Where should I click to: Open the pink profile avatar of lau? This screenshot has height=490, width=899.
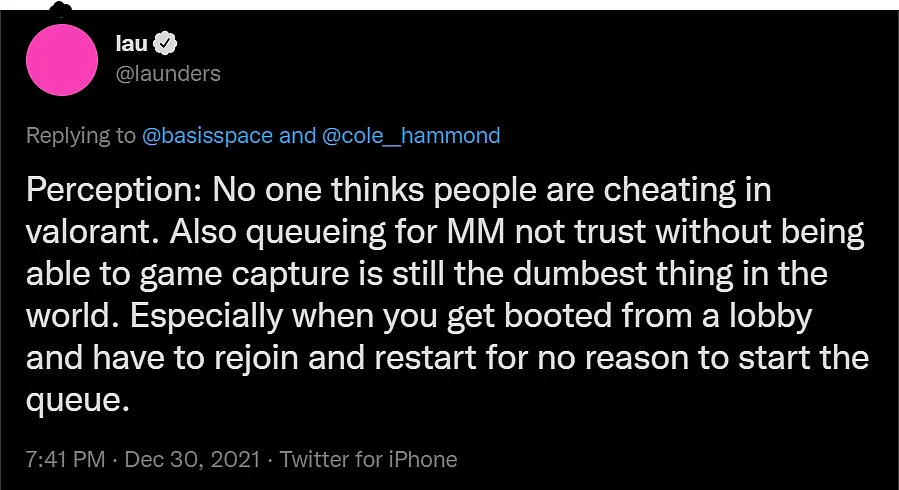tap(62, 60)
